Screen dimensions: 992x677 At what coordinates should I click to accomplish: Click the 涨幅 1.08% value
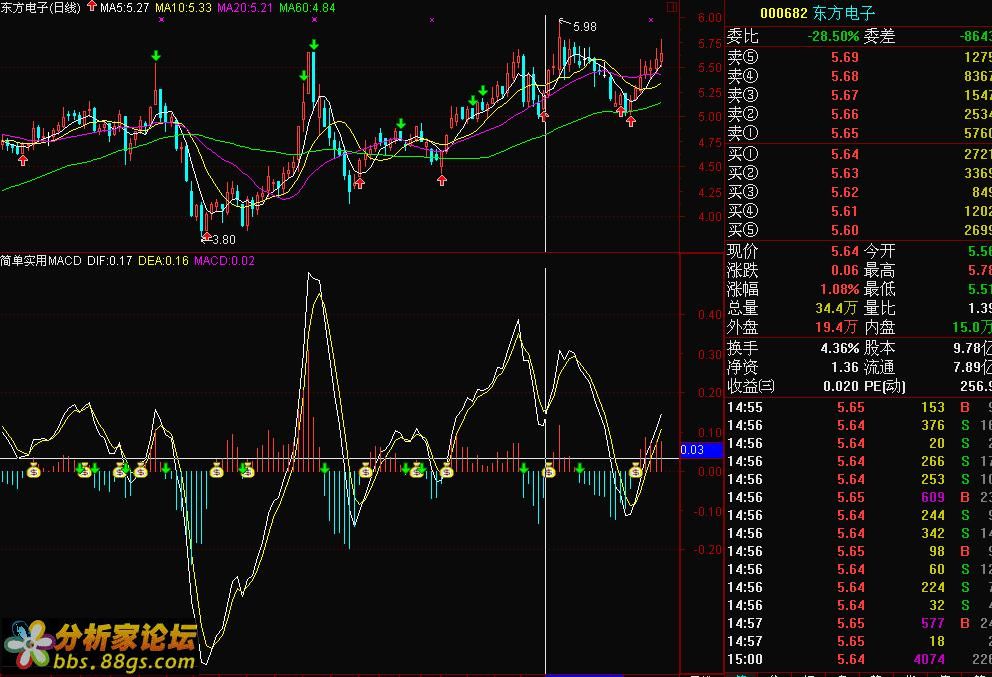click(x=840, y=290)
